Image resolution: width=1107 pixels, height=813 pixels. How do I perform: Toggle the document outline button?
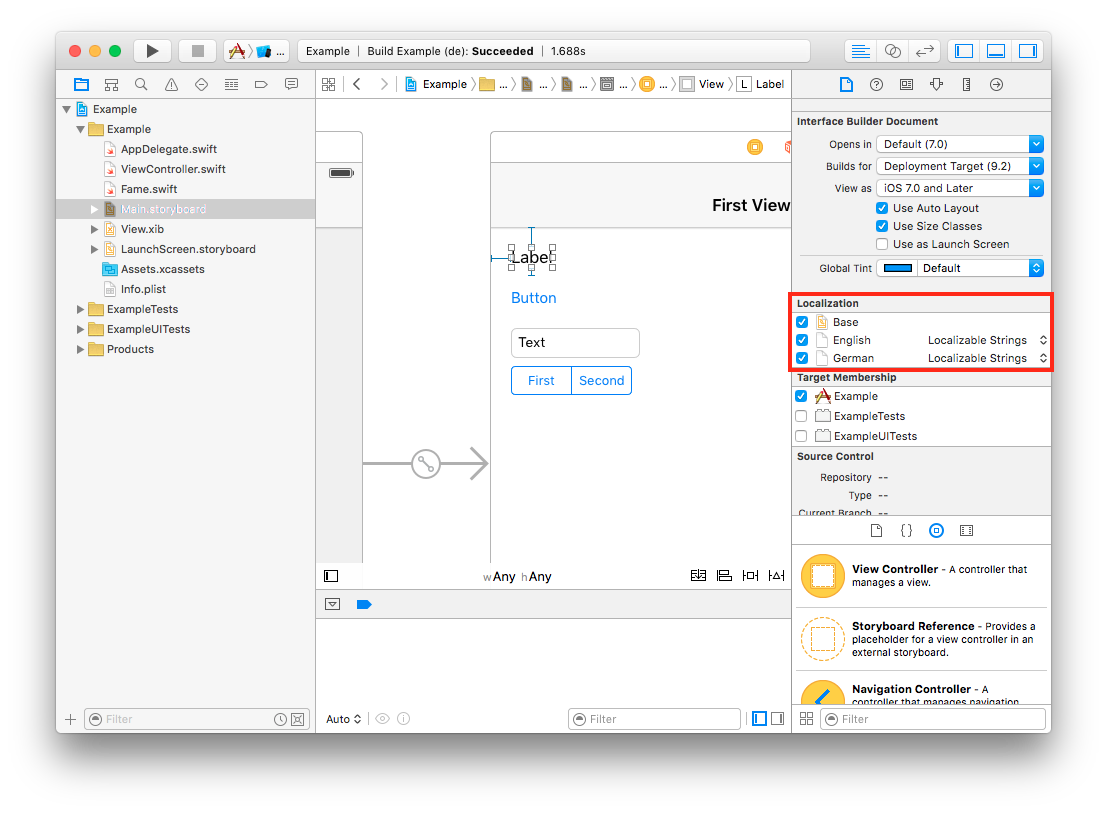(x=331, y=576)
